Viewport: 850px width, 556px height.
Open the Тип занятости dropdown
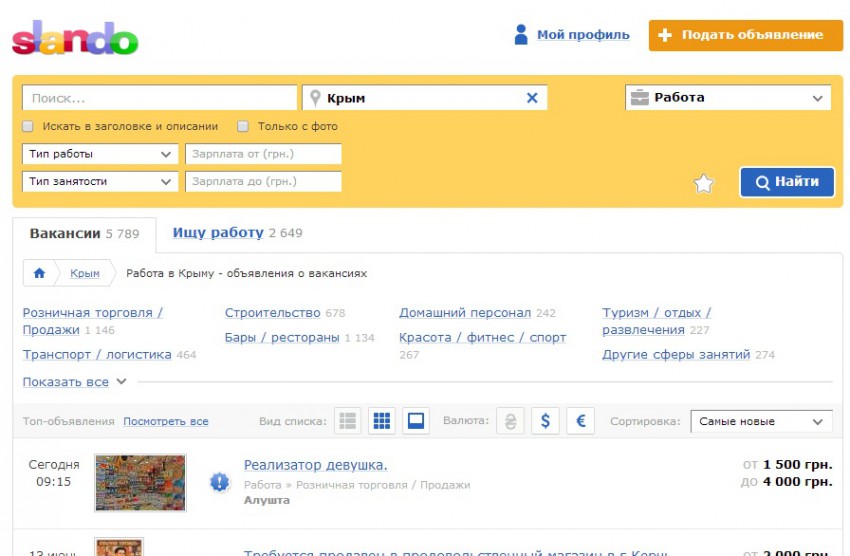100,182
